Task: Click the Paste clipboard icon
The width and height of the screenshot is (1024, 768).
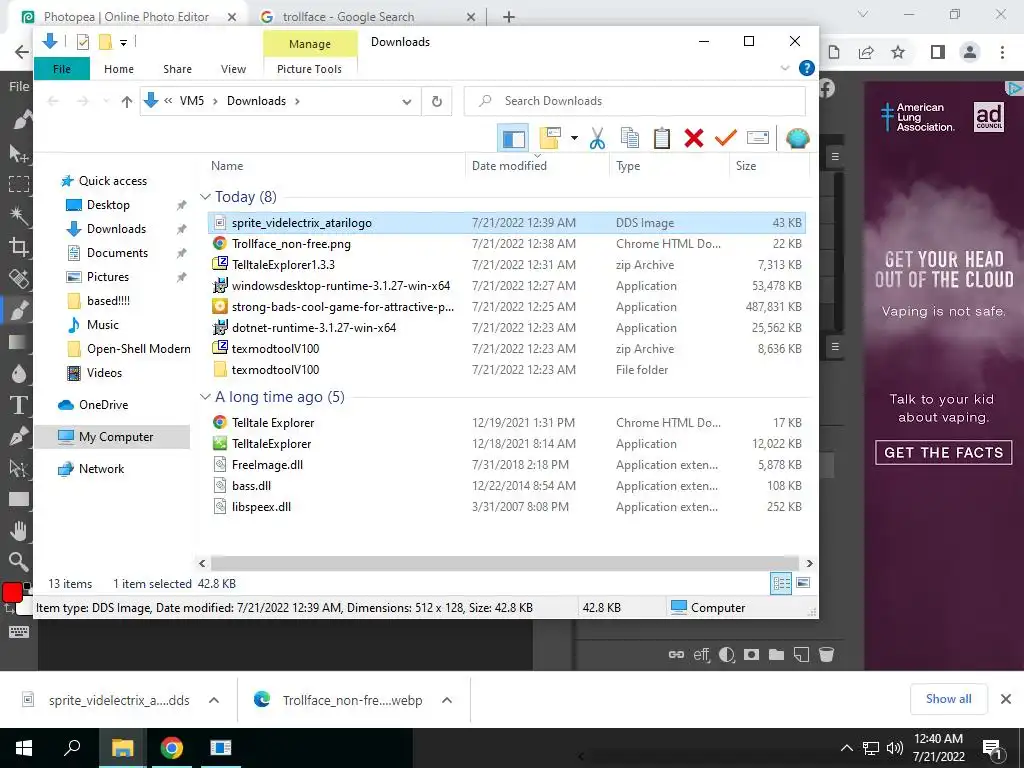Action: (x=662, y=138)
